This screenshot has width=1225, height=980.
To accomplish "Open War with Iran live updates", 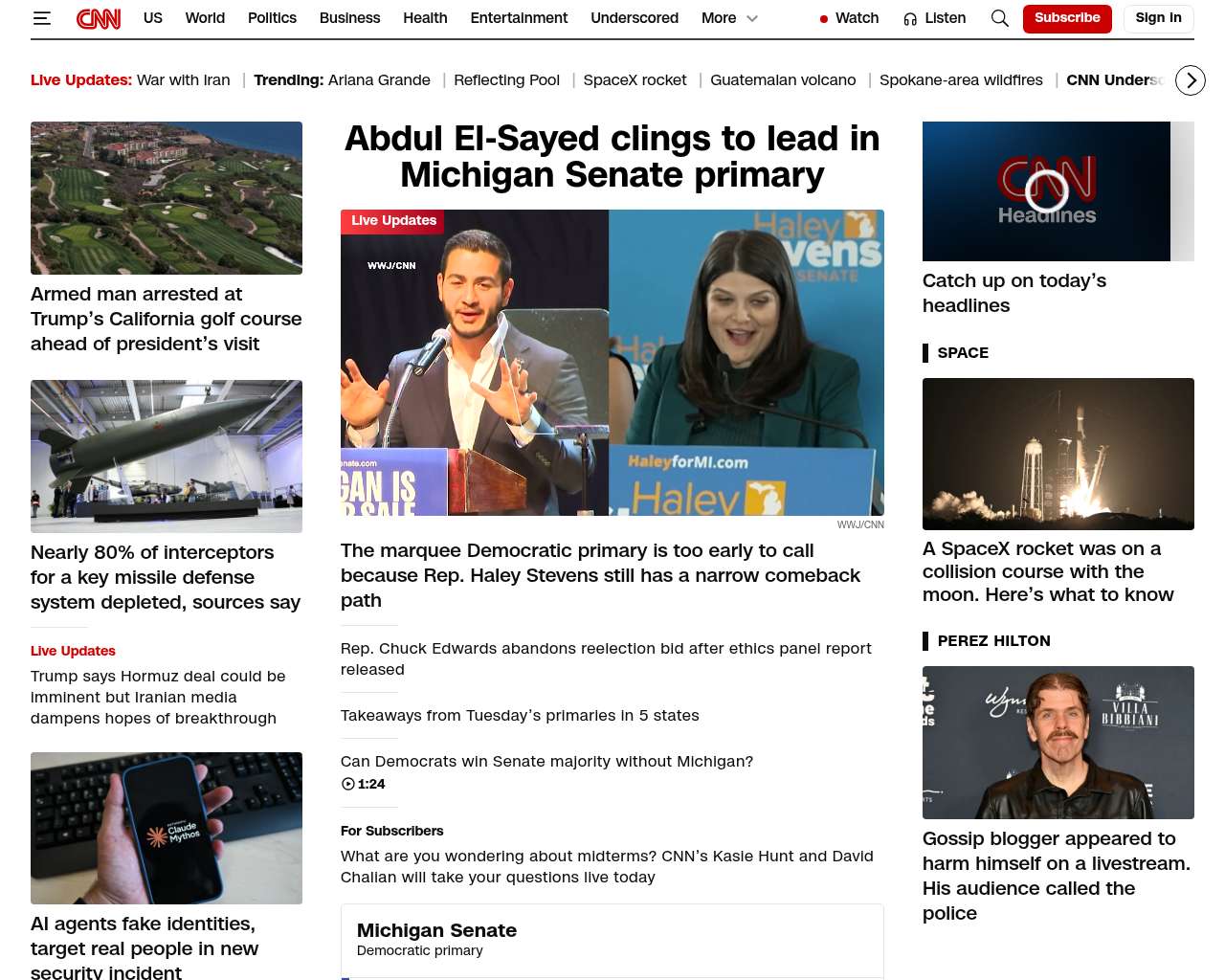I will coord(184,80).
